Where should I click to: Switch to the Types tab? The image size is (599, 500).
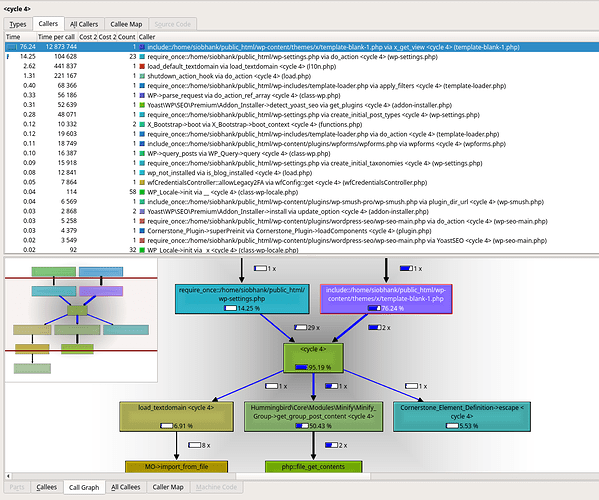[x=18, y=24]
